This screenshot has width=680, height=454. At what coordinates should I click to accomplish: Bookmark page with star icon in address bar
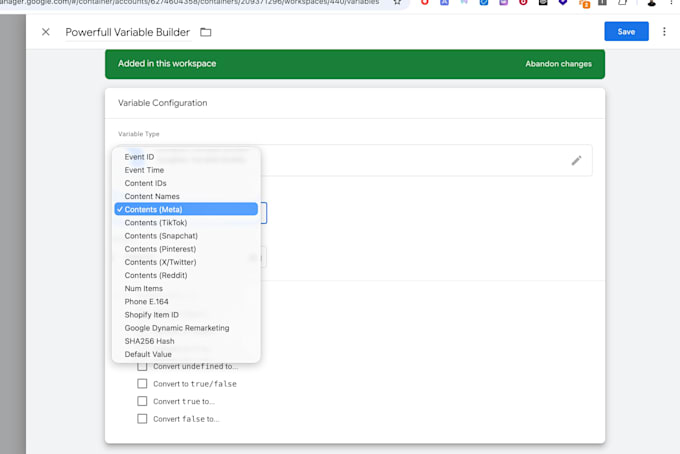[397, 2]
